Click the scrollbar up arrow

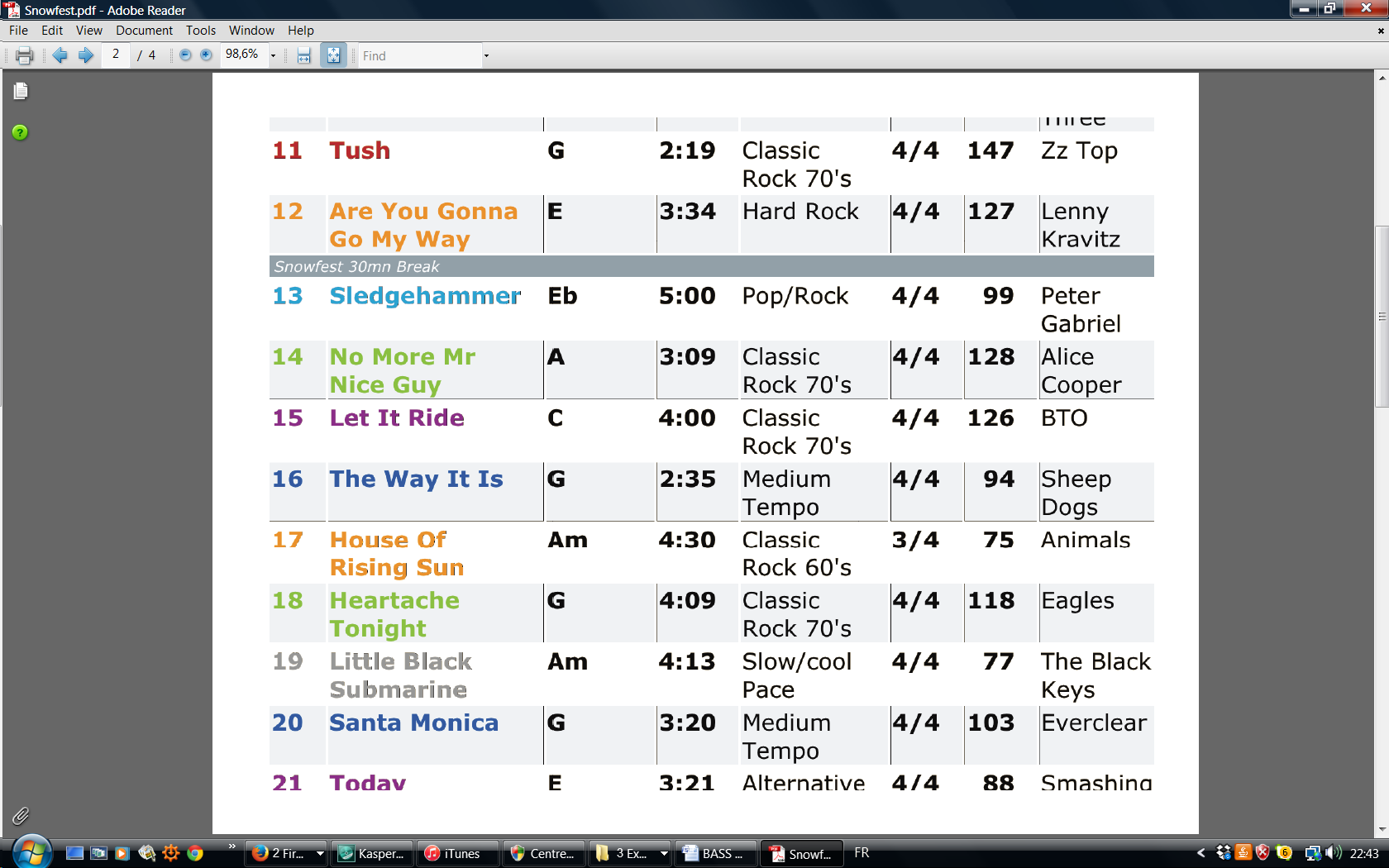(x=1382, y=78)
